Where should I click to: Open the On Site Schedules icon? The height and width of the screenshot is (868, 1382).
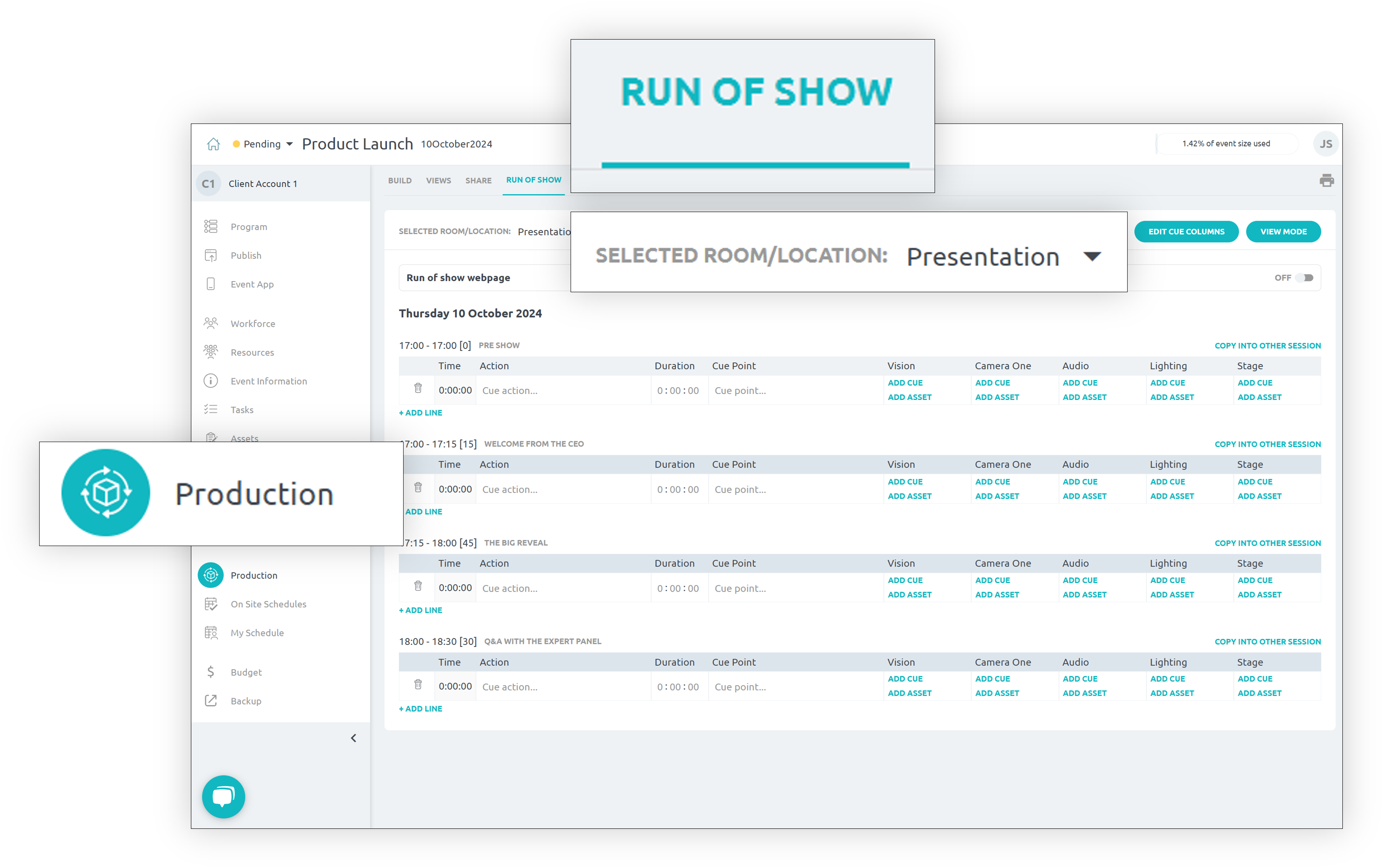click(x=211, y=604)
